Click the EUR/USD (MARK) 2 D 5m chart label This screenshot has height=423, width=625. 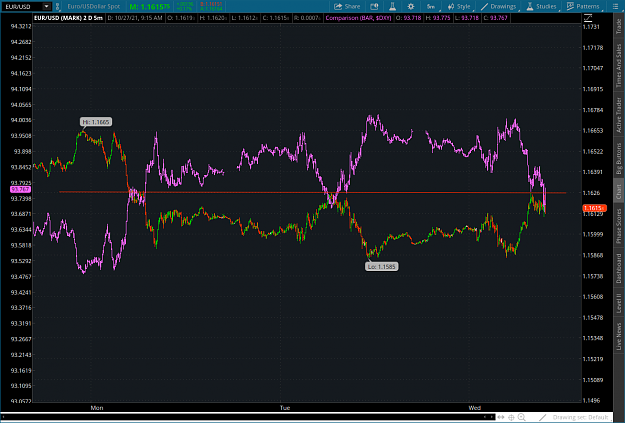(68, 18)
